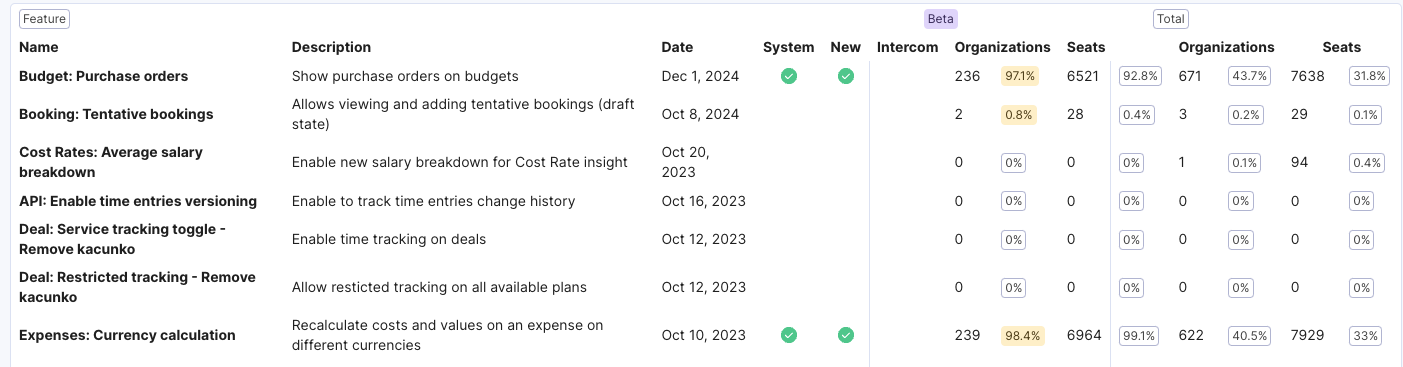Click the Feature badge label
The image size is (1403, 367).
44,18
